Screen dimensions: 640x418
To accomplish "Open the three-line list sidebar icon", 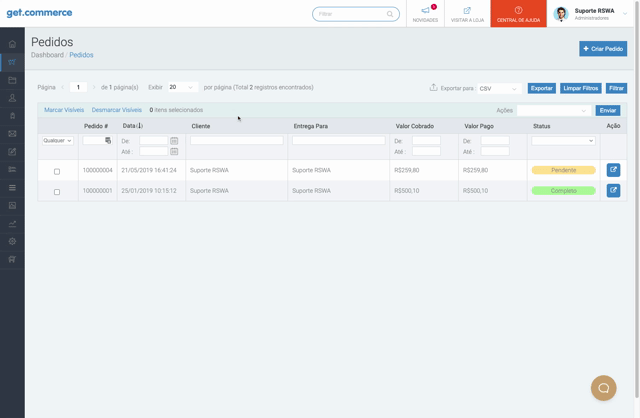I will pos(12,187).
